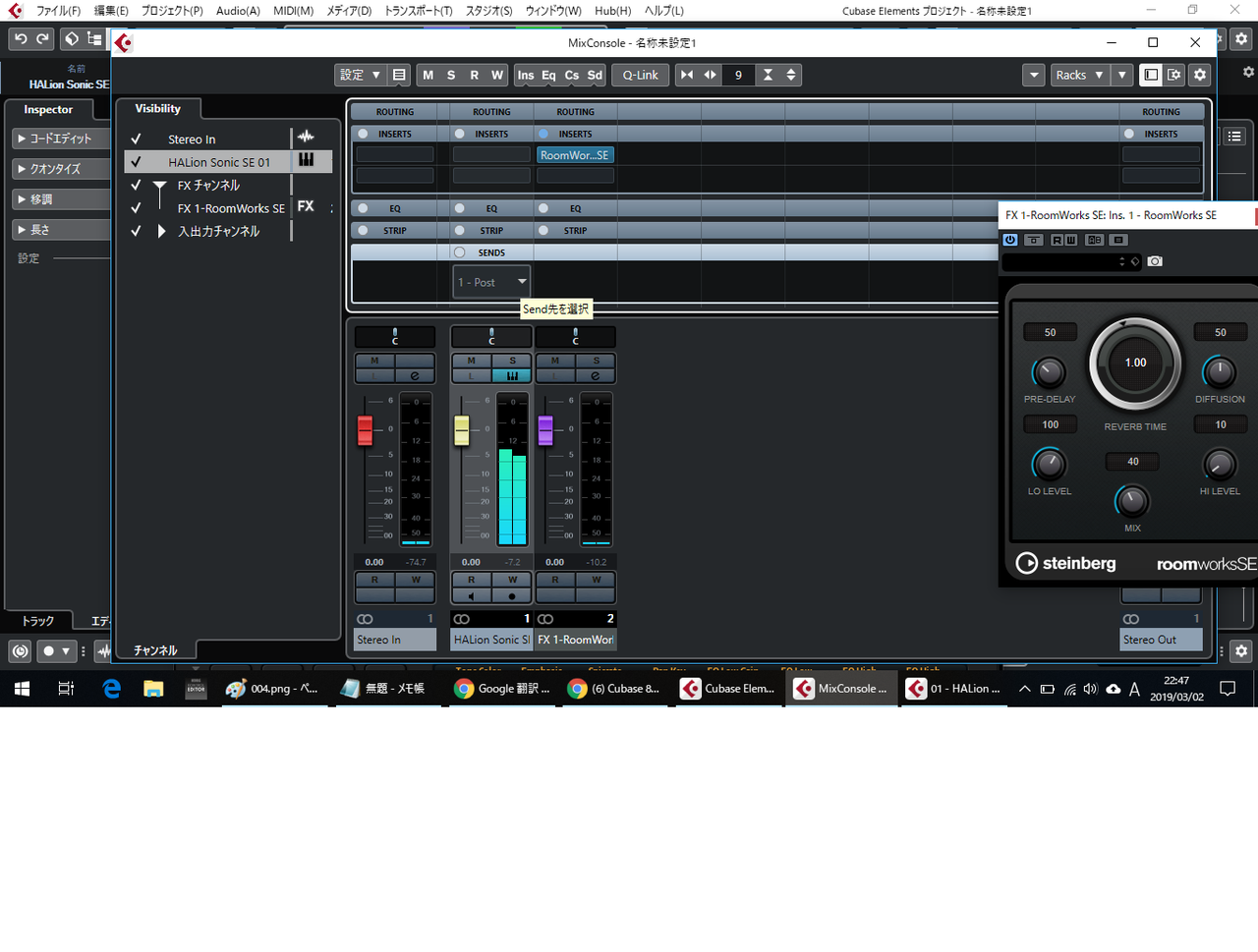Adjust the REVERB TIME main knob
The width and height of the screenshot is (1258, 952).
point(1135,363)
